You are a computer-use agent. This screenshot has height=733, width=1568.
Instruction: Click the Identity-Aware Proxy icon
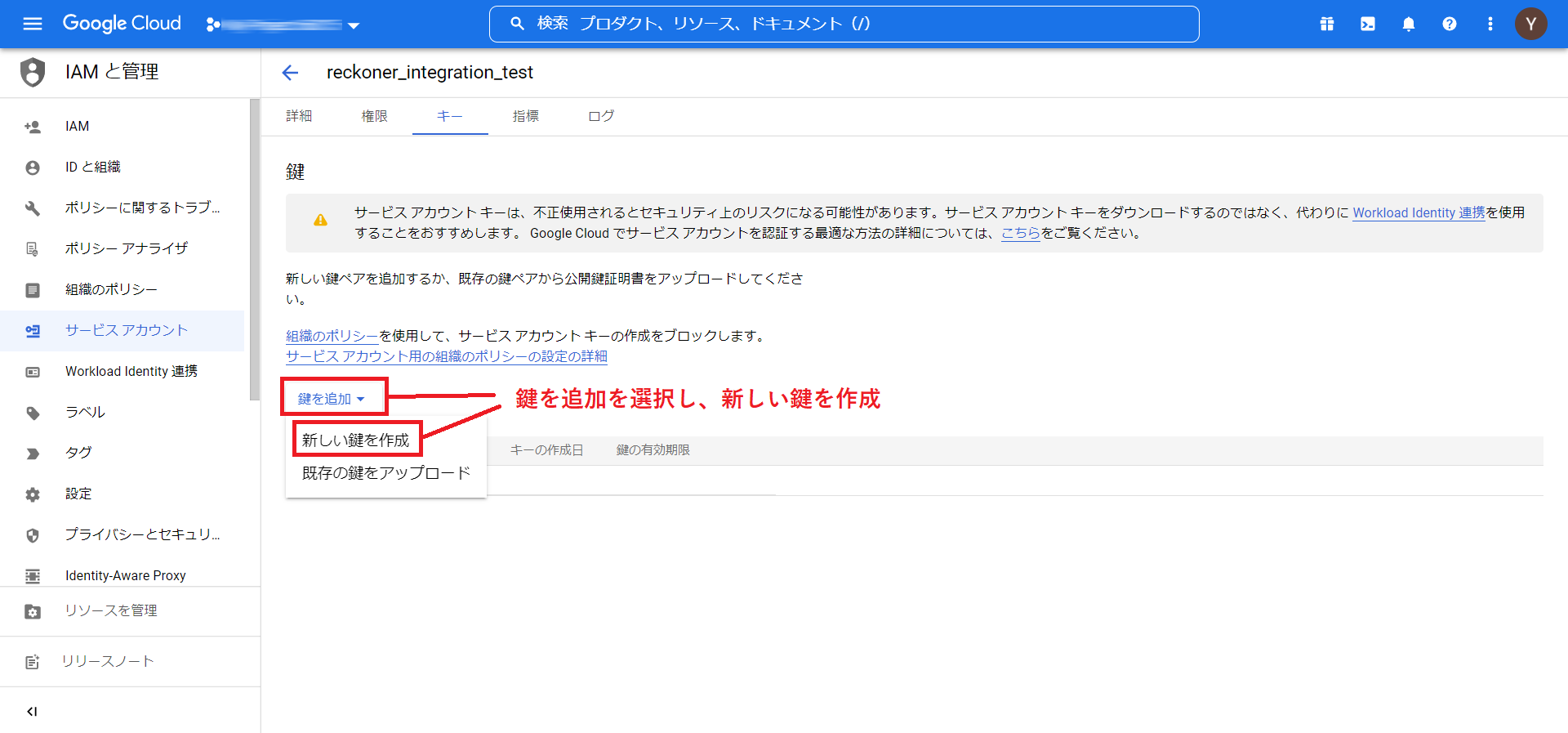click(33, 576)
